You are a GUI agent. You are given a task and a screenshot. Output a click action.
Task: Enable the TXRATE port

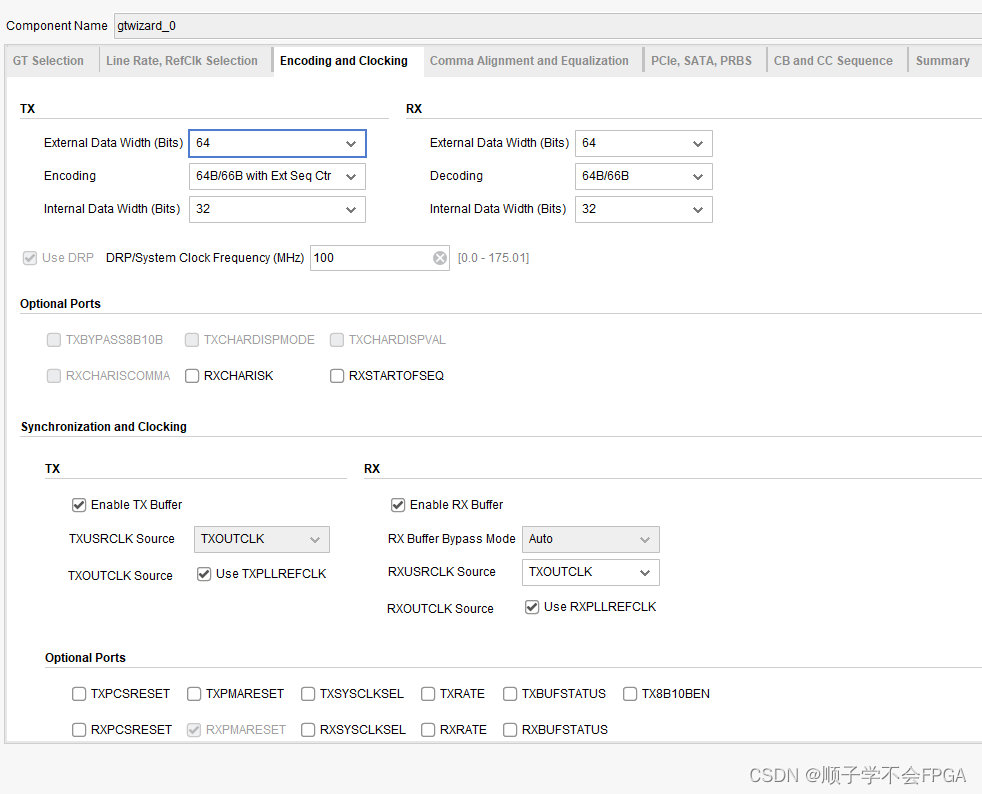(x=428, y=694)
